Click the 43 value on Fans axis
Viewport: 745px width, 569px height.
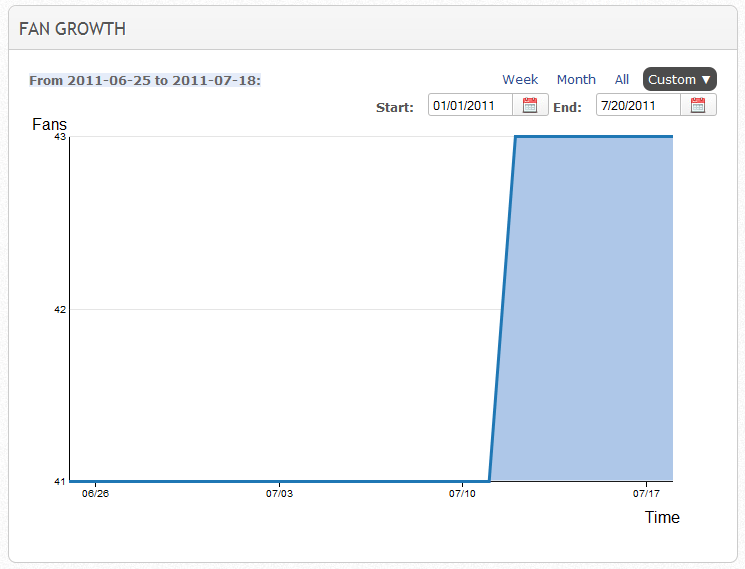click(x=59, y=137)
